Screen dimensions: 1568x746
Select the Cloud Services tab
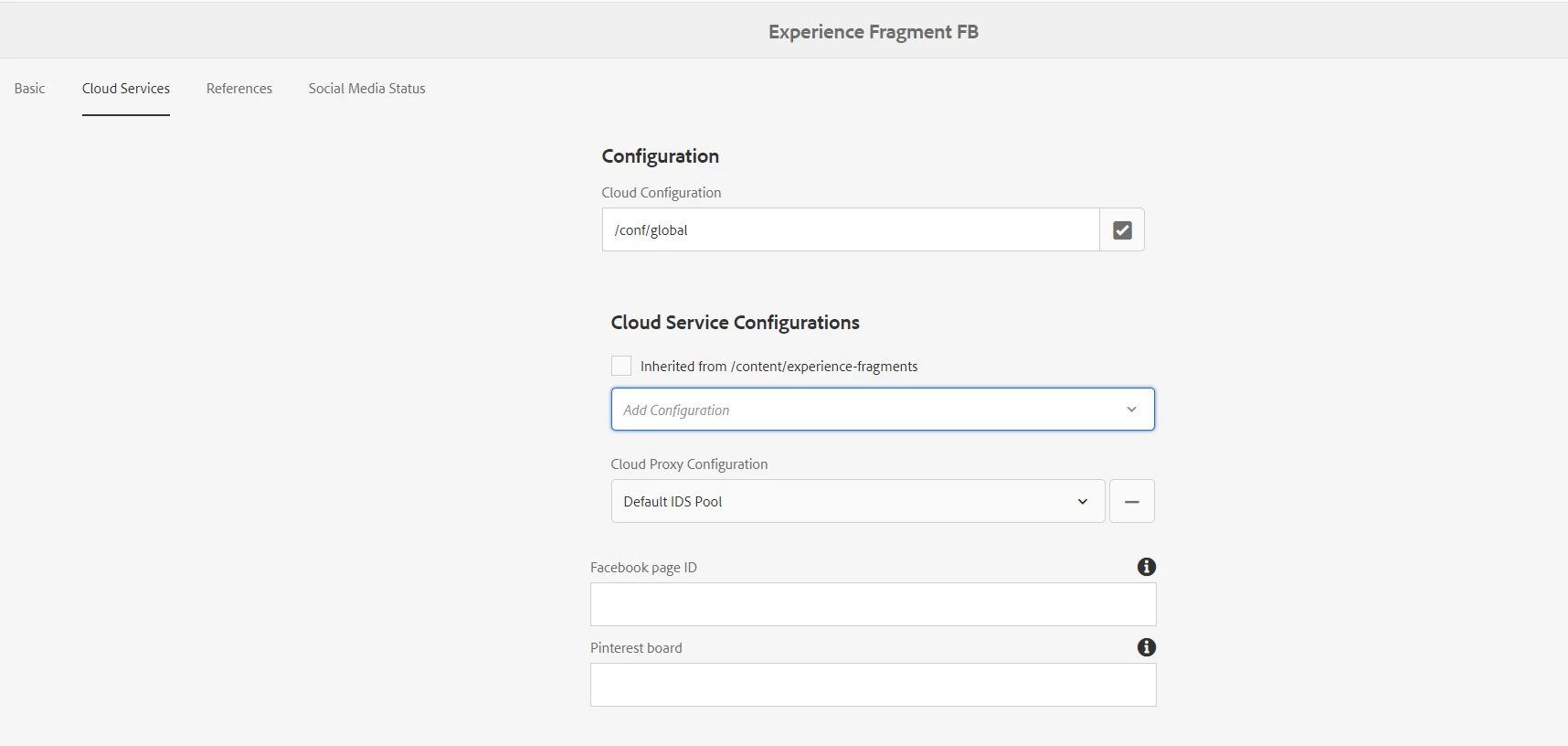(126, 89)
